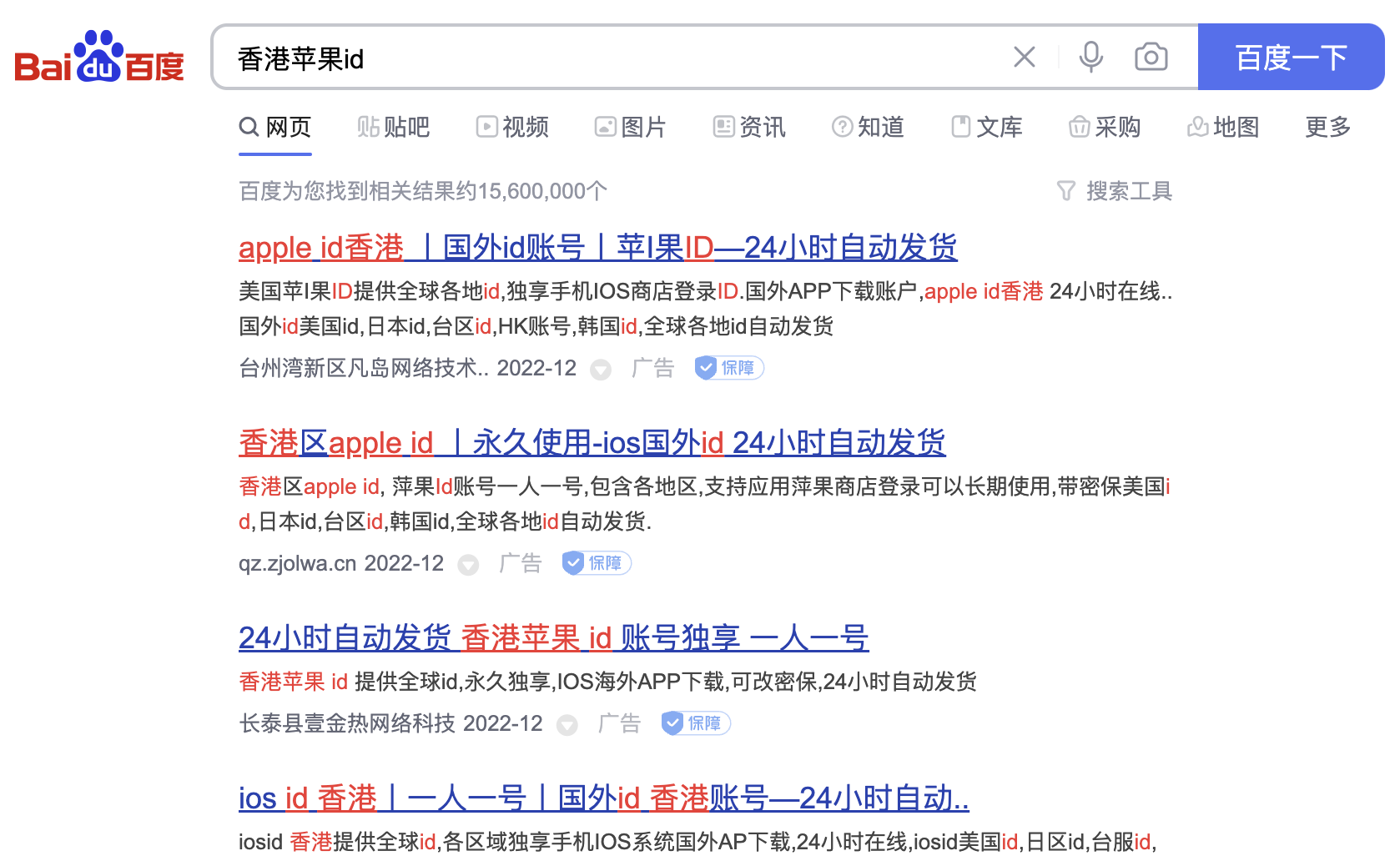This screenshot has height=866, width=1400.
Task: Clear the search box with X icon
Action: [1024, 58]
